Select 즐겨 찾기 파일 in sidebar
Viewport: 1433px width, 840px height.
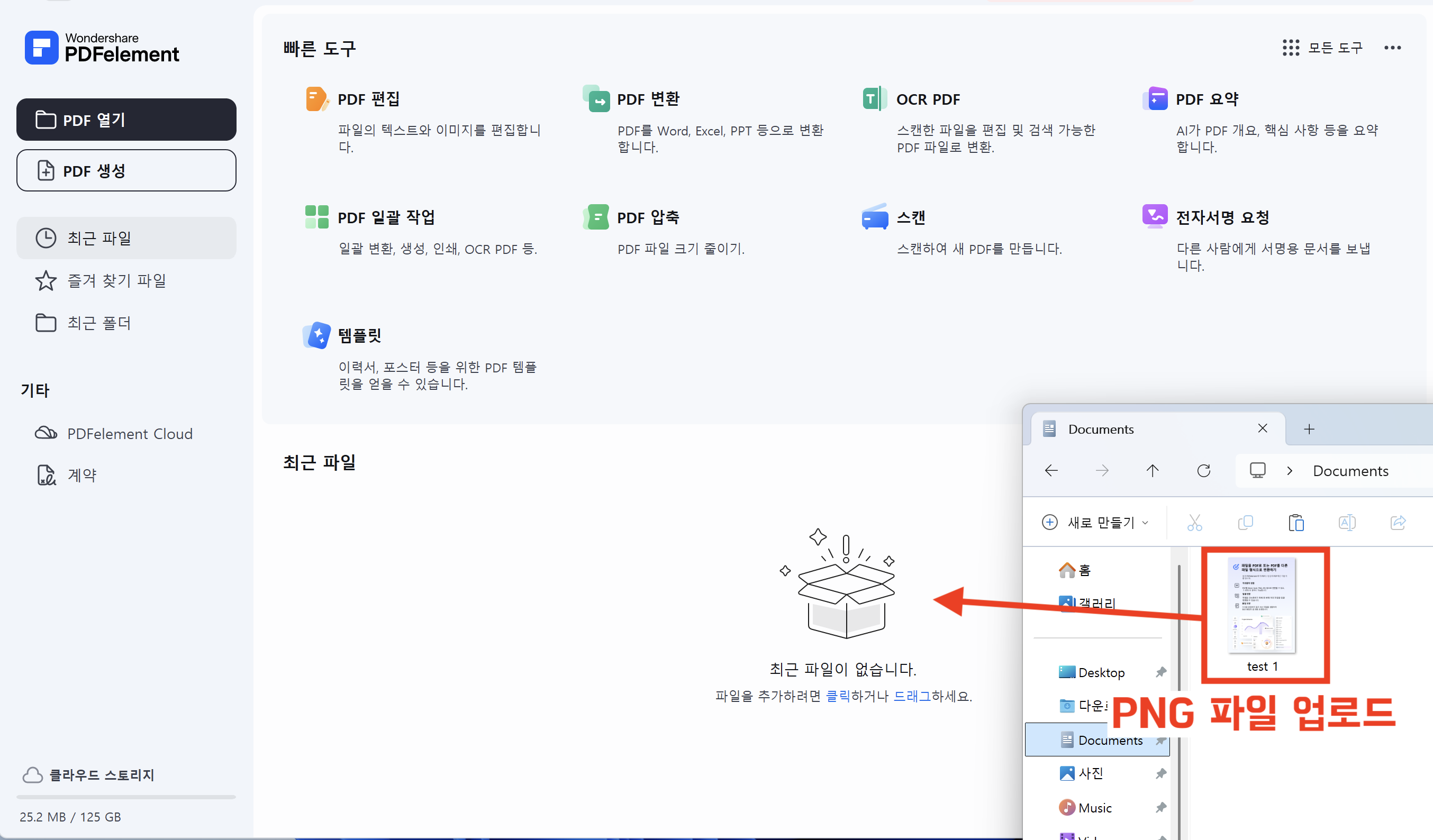[x=116, y=281]
